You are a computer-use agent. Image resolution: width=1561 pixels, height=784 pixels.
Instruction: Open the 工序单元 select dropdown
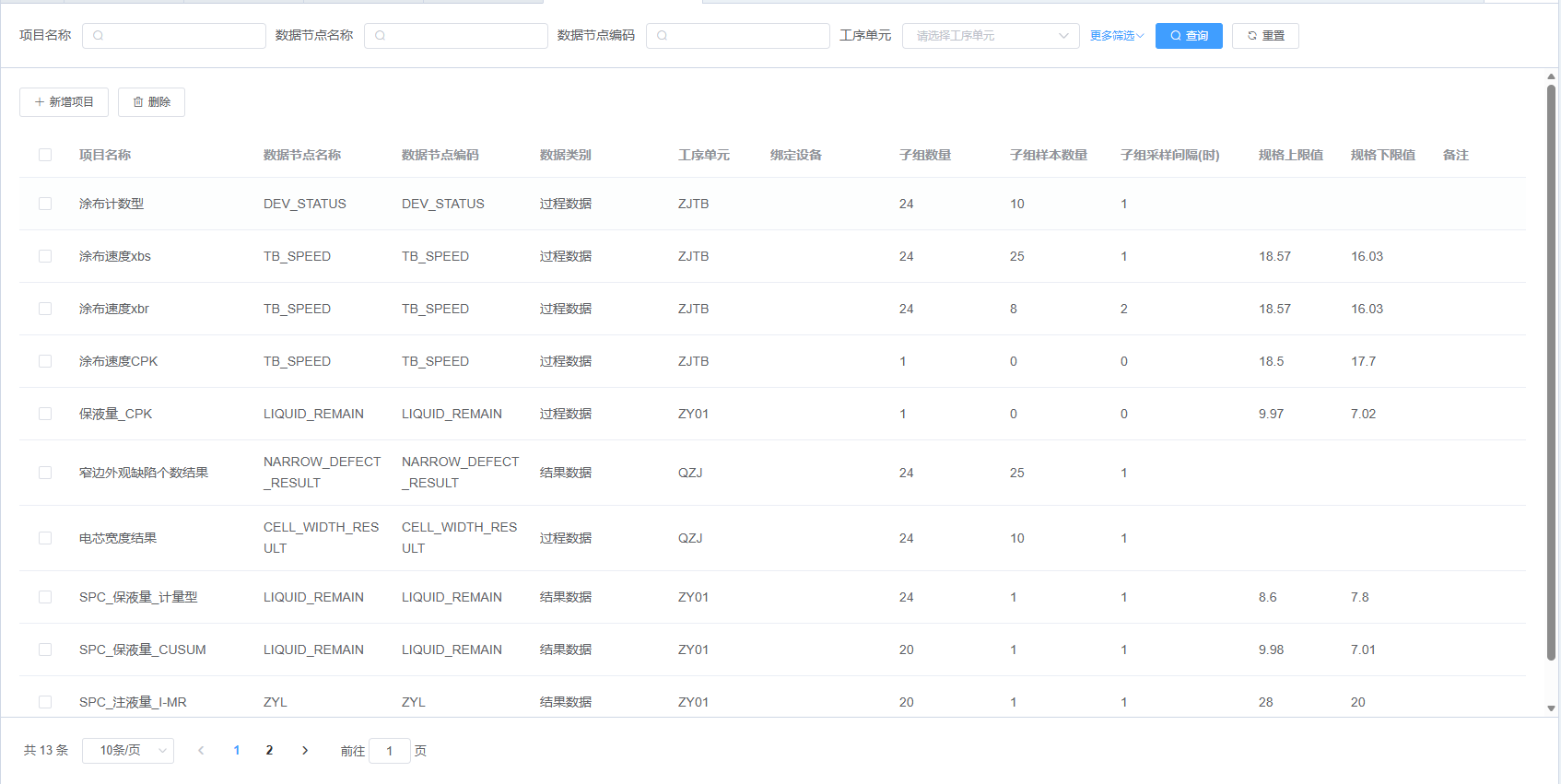coord(991,36)
